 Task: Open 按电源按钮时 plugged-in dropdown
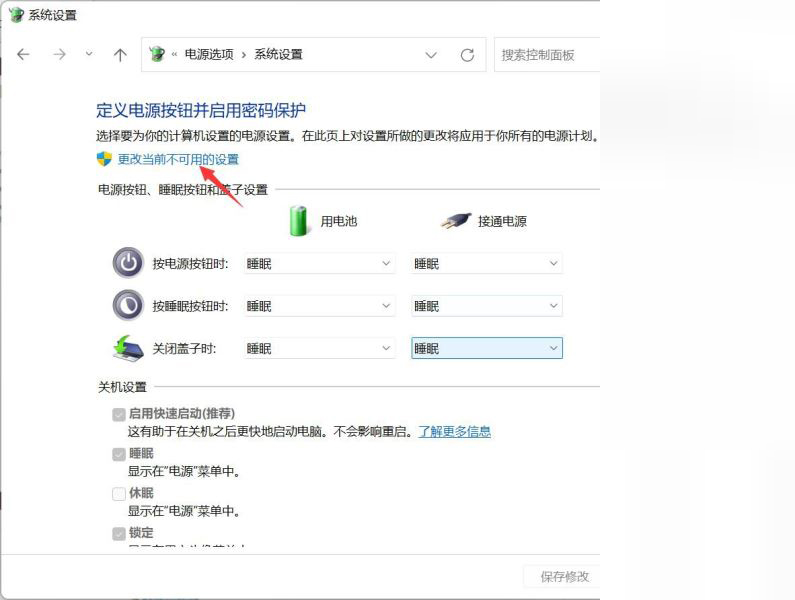click(487, 263)
